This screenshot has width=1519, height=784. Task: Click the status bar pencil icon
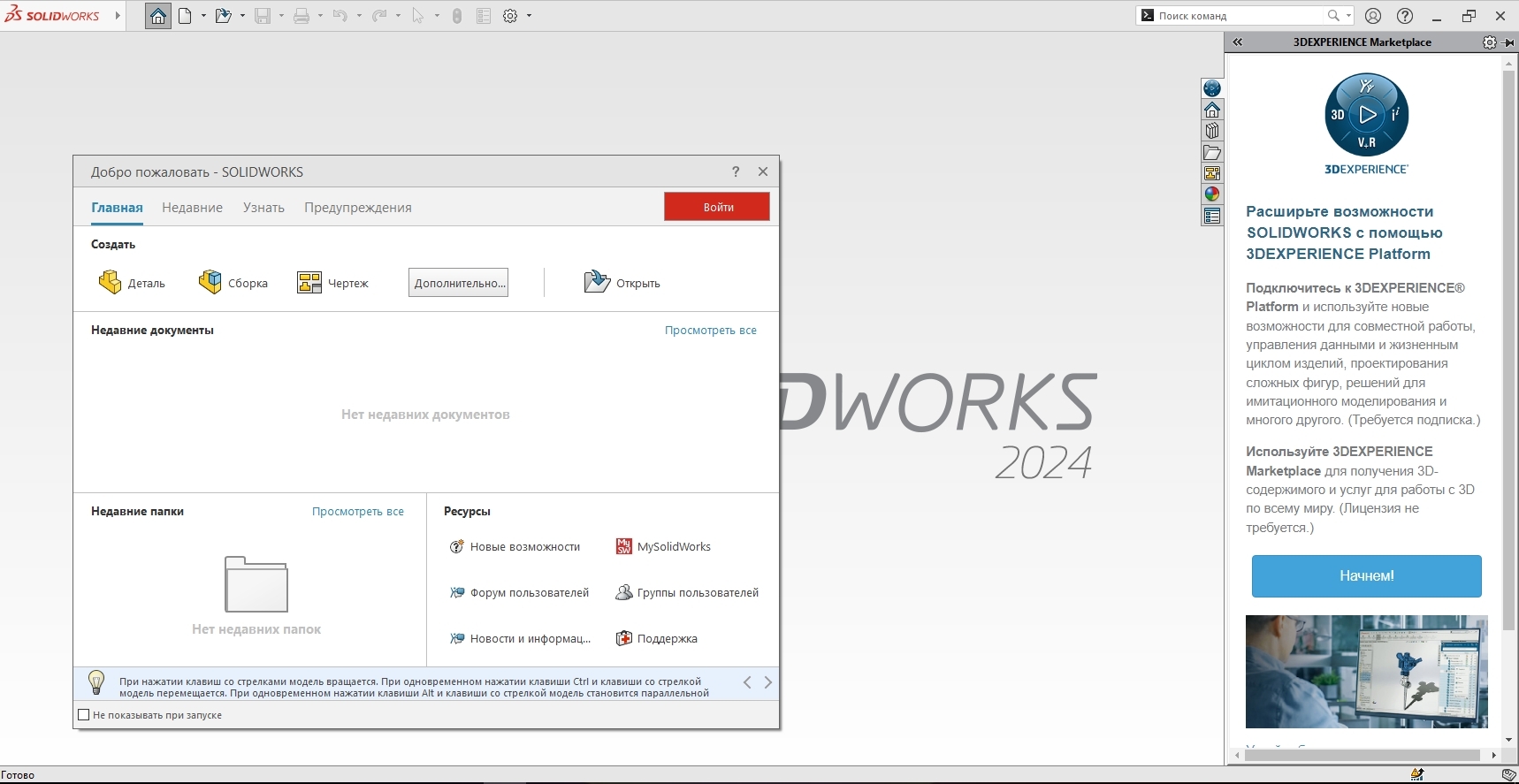(1417, 774)
